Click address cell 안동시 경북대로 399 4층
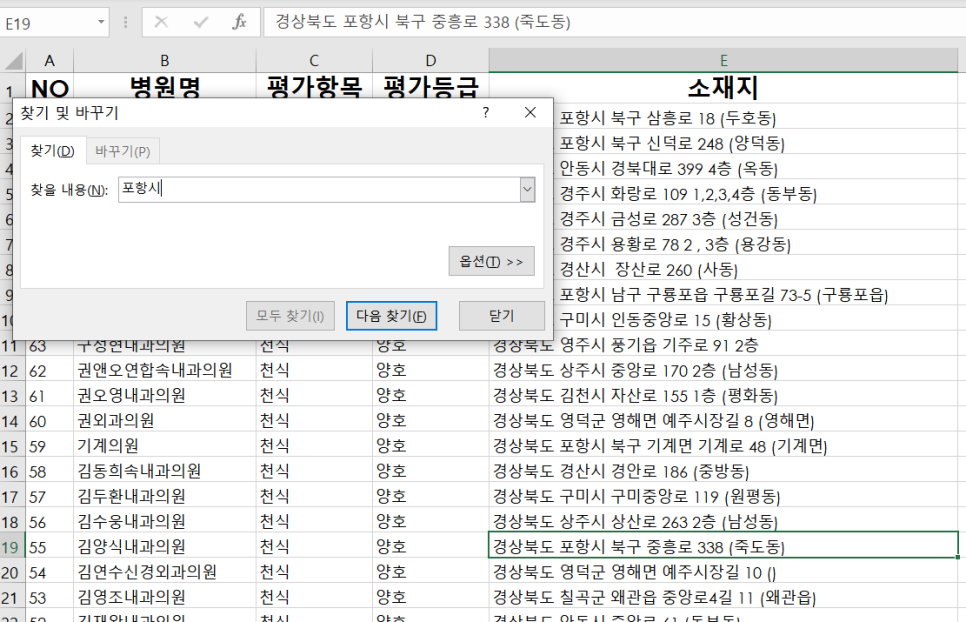This screenshot has height=622, width=966. point(755,169)
